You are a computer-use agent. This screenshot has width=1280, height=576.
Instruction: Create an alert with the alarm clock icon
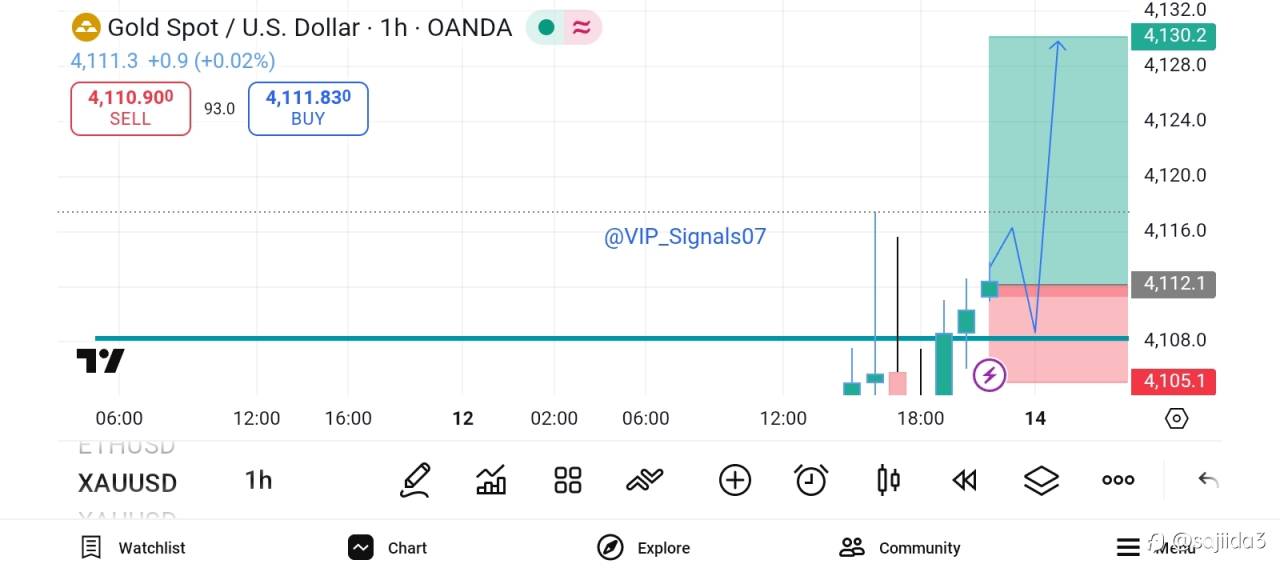(811, 481)
